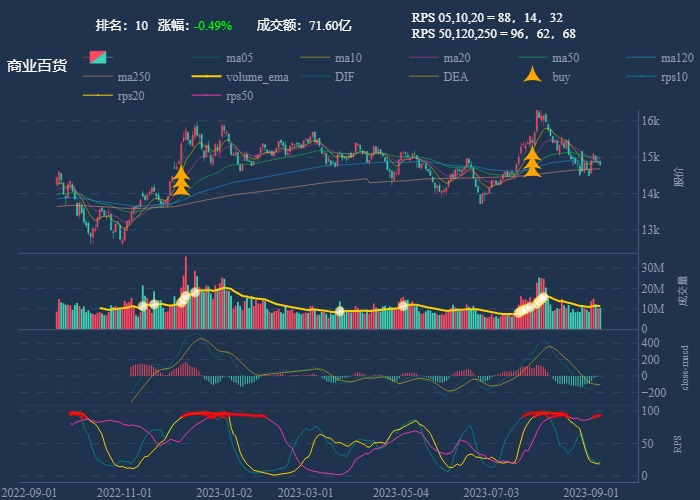The image size is (700, 500).
Task: Toggle ma10 line visibility in legend
Action: (x=317, y=58)
